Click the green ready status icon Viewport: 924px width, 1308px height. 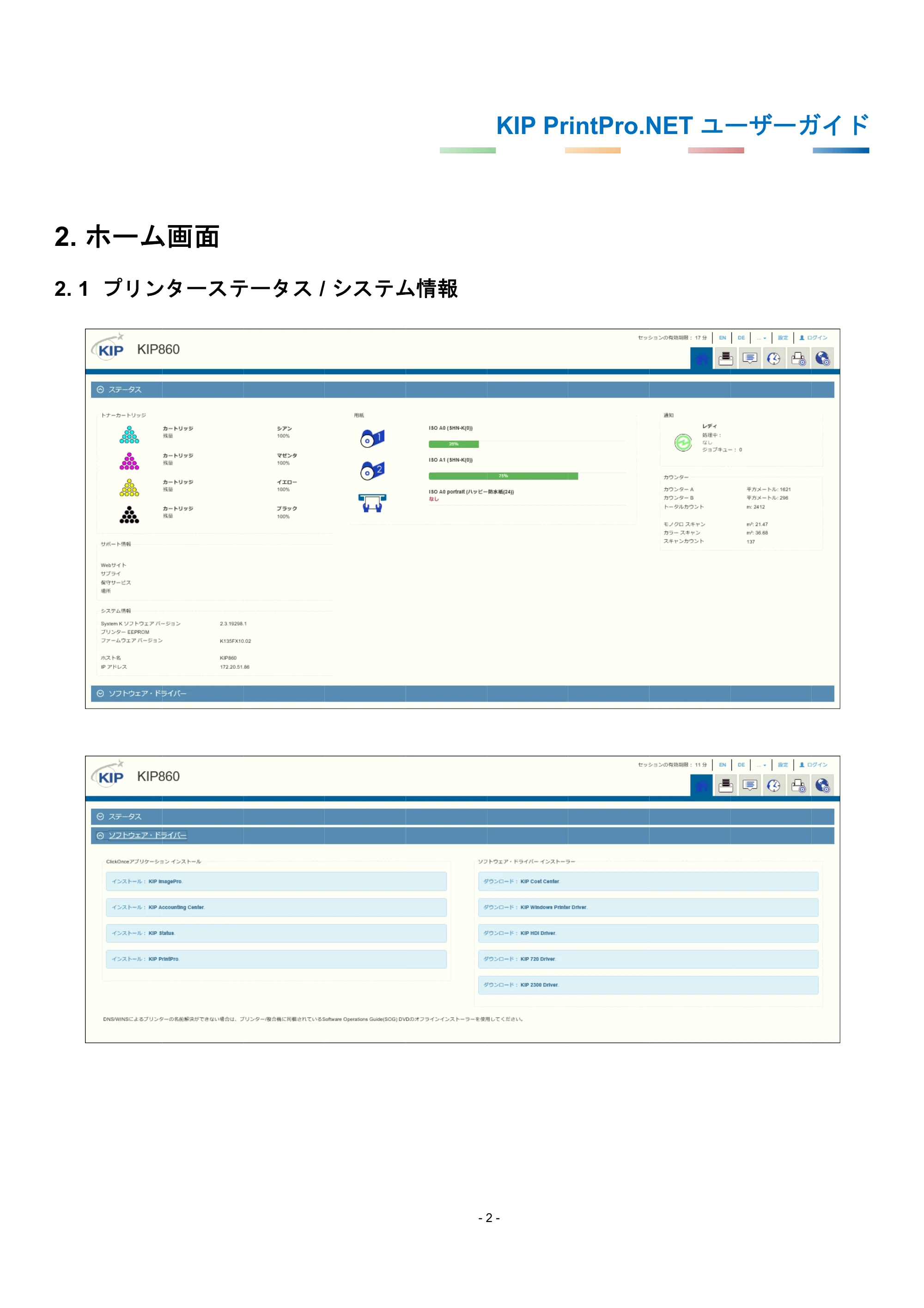coord(683,442)
